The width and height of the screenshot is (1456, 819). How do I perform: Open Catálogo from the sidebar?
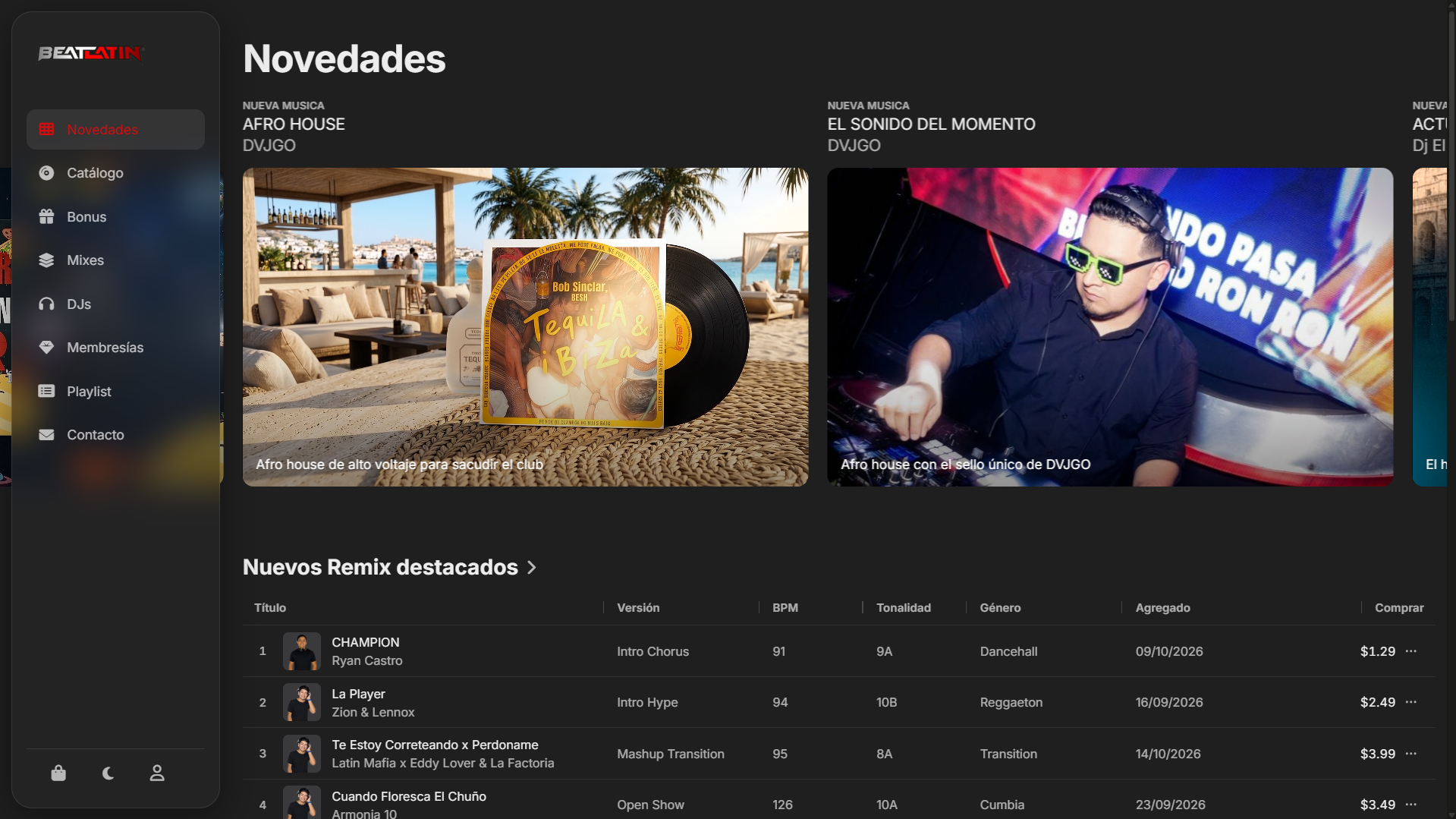coord(115,173)
